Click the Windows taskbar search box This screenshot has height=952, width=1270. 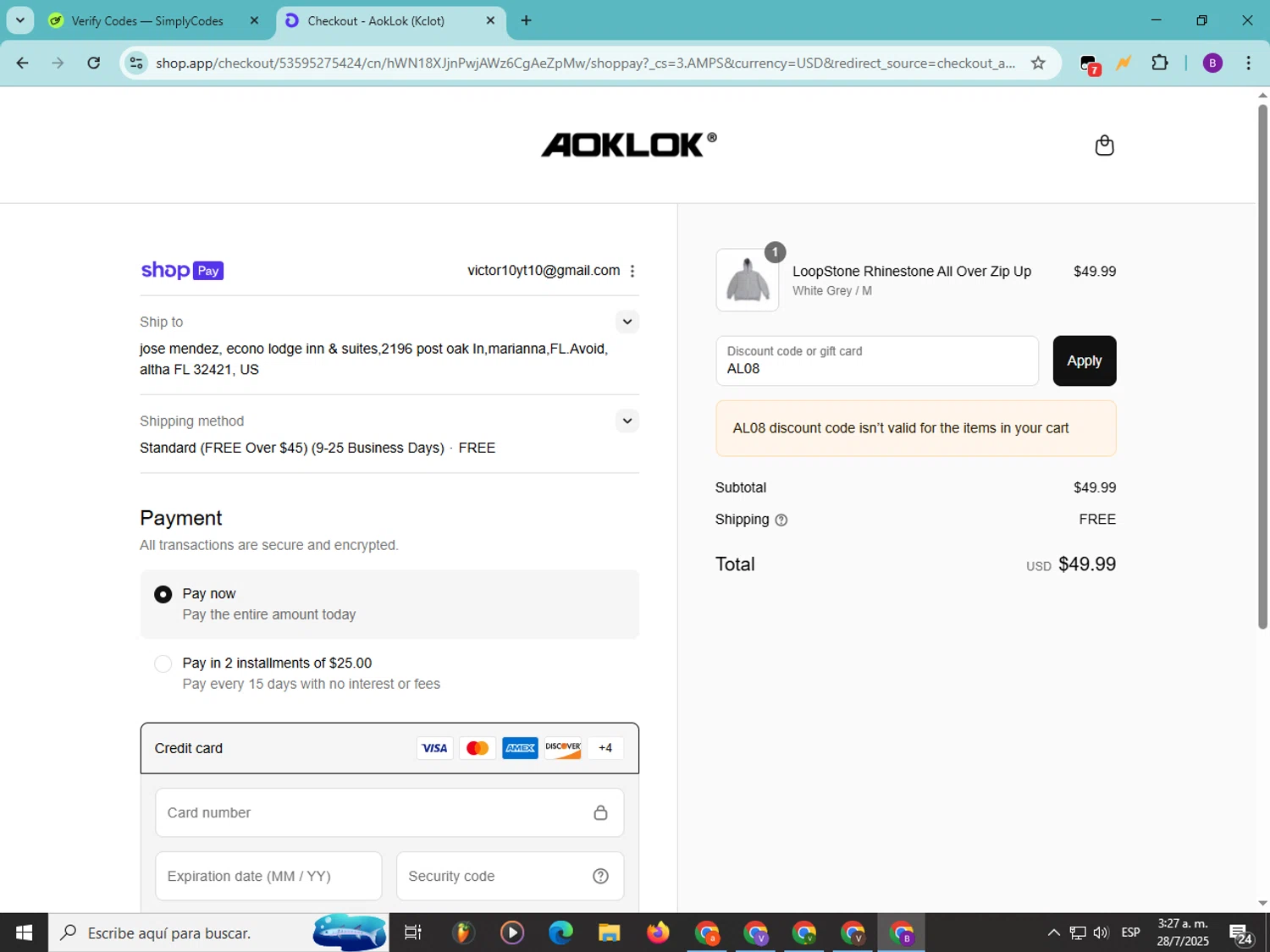[x=218, y=933]
